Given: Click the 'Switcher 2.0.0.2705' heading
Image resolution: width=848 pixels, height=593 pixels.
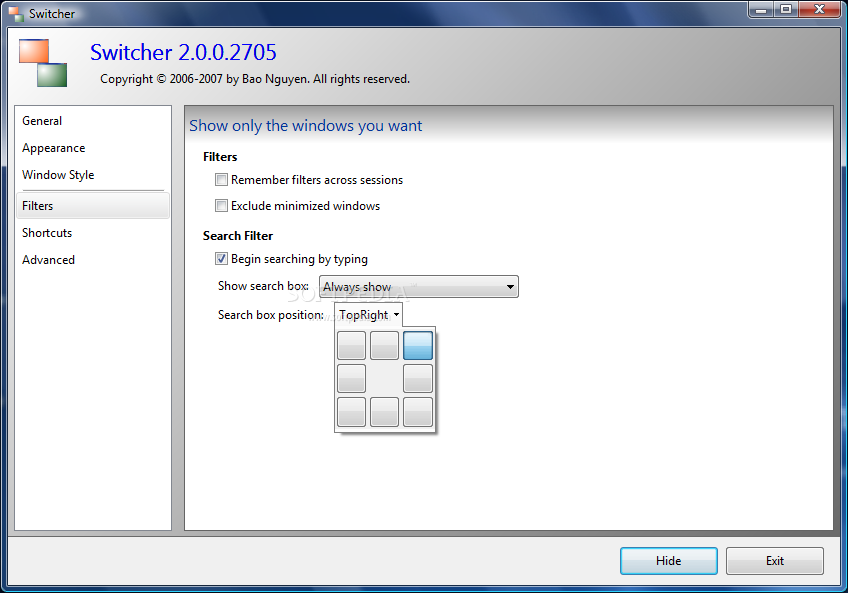Looking at the screenshot, I should (183, 52).
